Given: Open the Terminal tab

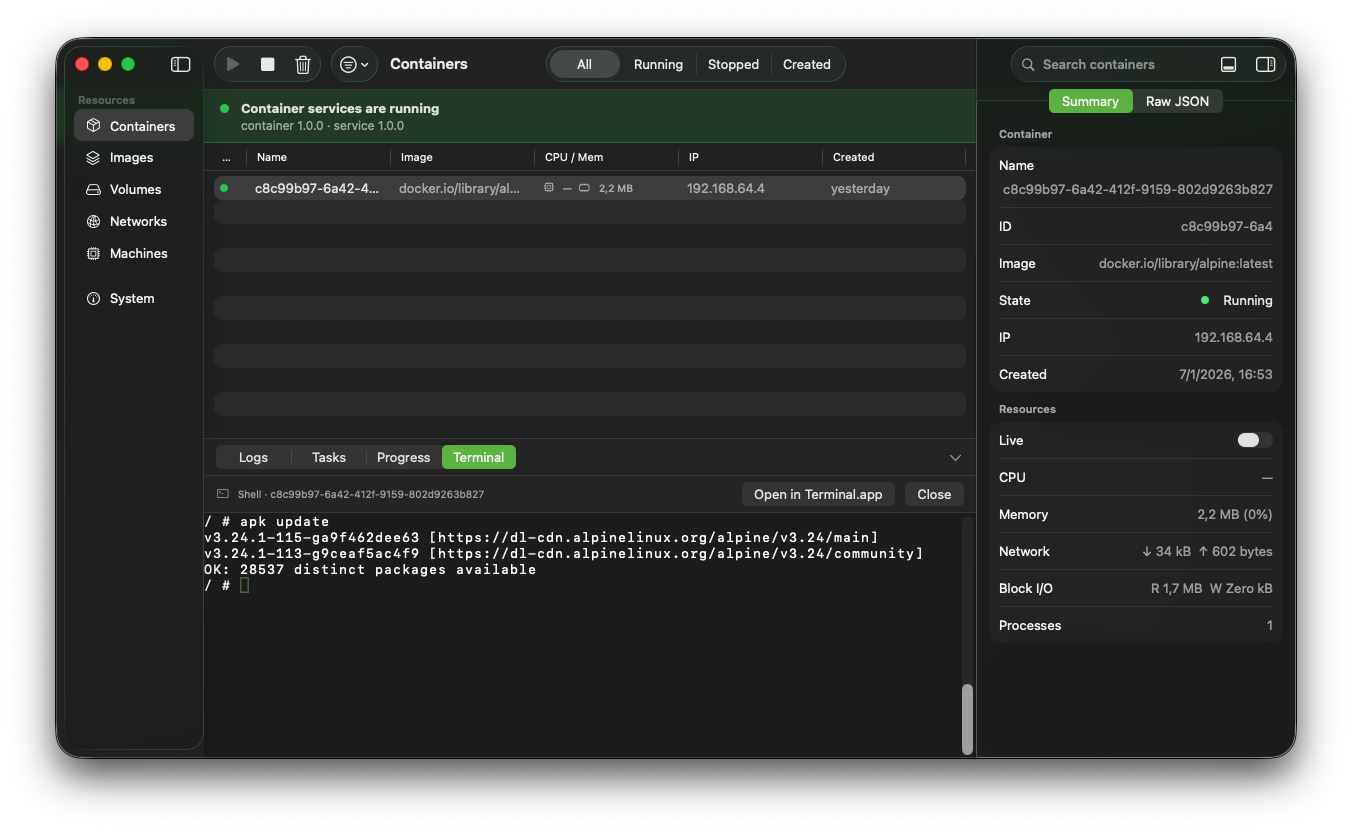Looking at the screenshot, I should (478, 457).
